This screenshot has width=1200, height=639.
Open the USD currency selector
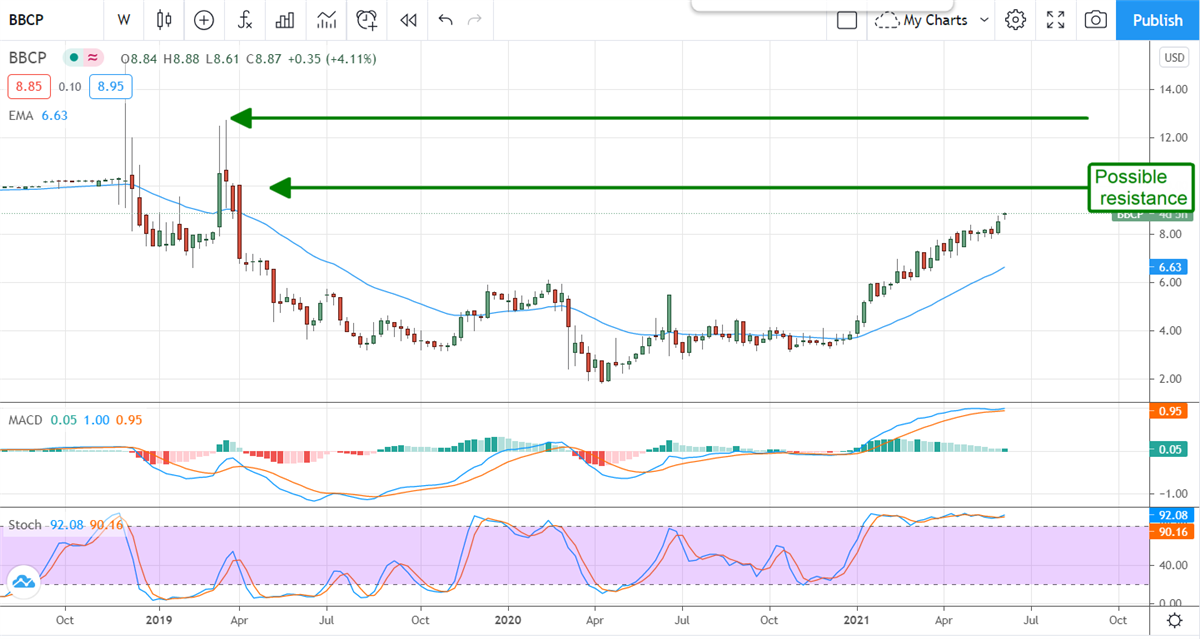[x=1173, y=58]
